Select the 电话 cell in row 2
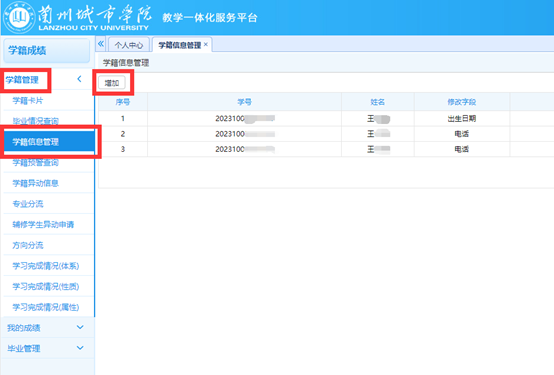554x375 pixels. (x=462, y=134)
